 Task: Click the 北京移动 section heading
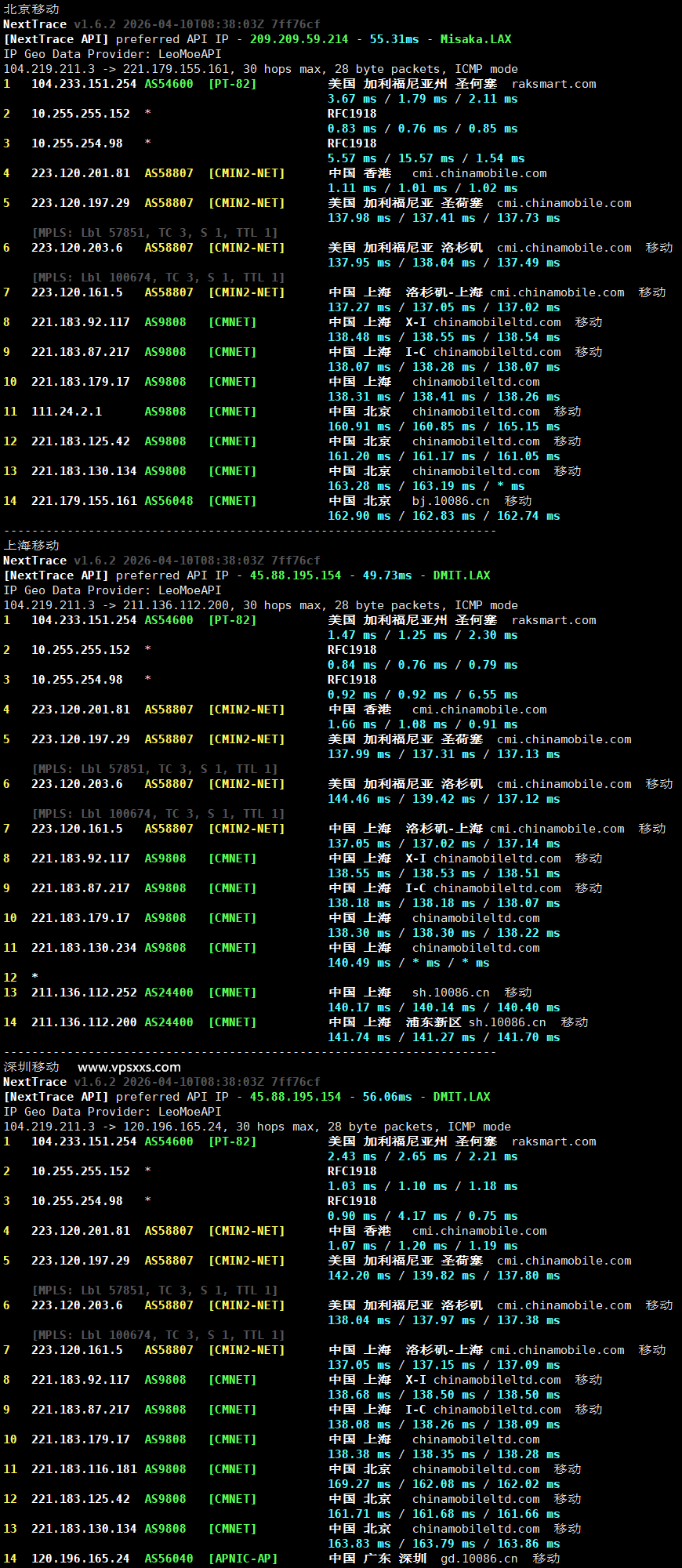[x=31, y=9]
